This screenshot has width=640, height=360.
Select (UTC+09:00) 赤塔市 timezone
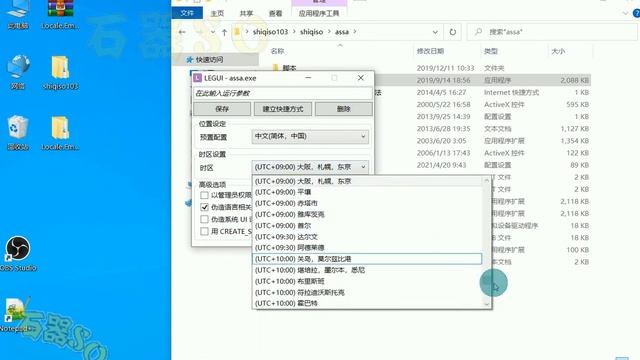[367, 203]
